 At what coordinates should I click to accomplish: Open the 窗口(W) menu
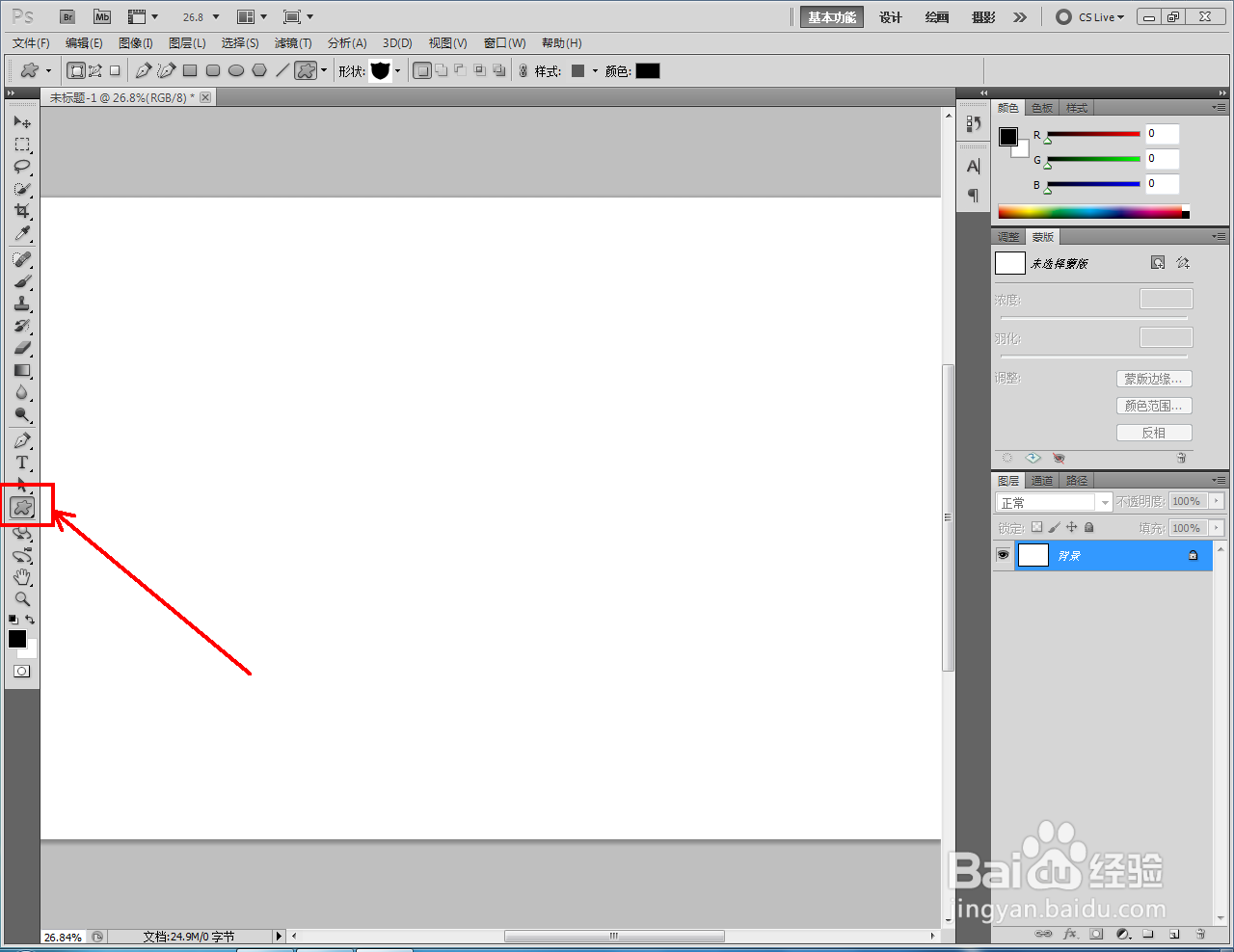pos(504,43)
